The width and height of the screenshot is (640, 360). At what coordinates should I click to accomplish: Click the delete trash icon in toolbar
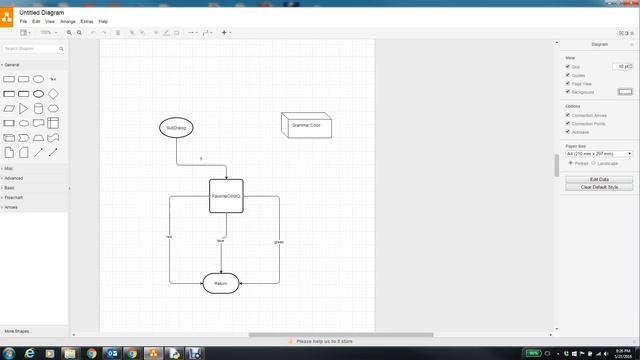click(118, 33)
